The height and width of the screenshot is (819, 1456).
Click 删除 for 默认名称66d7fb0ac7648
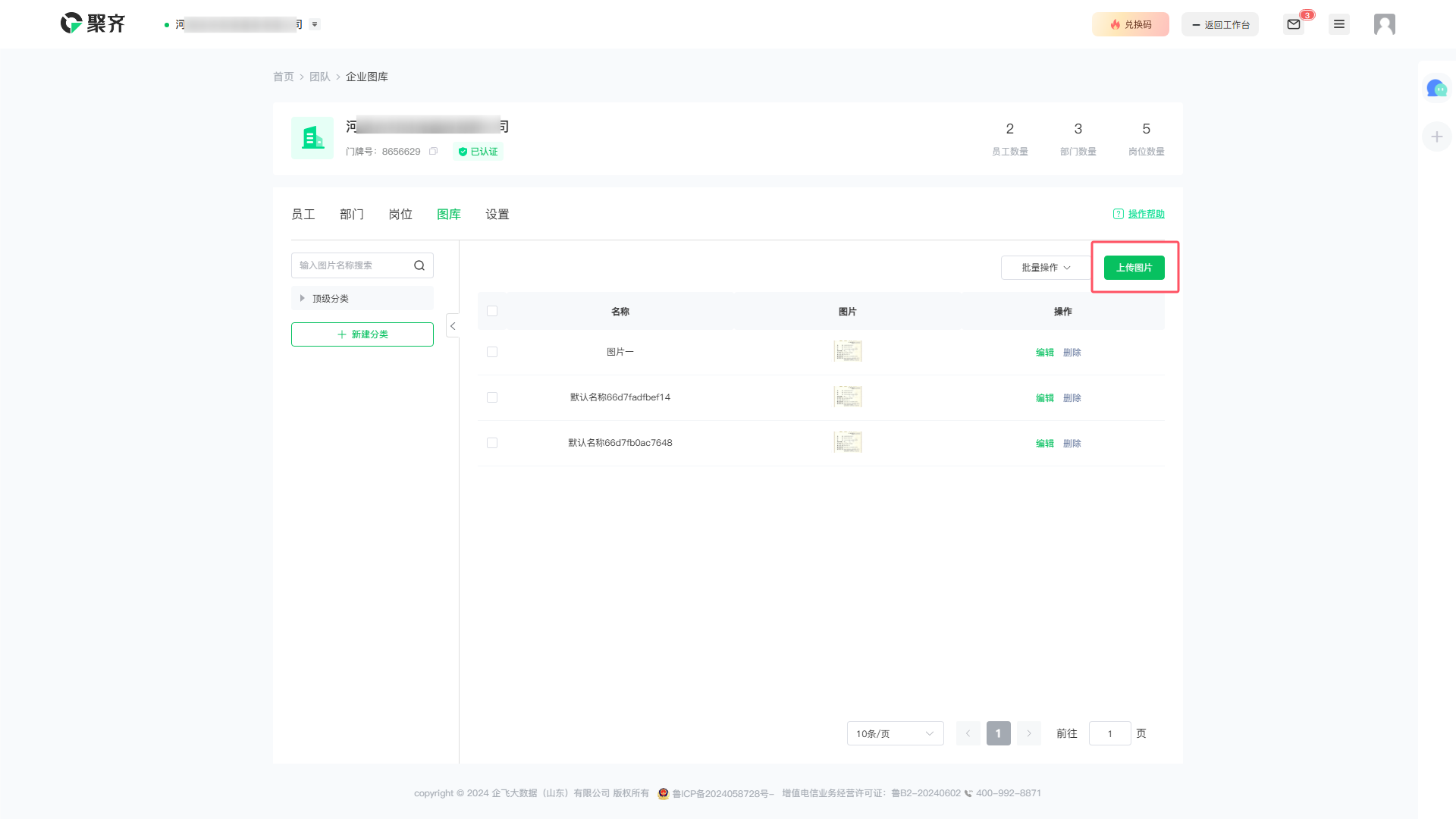pyautogui.click(x=1072, y=444)
